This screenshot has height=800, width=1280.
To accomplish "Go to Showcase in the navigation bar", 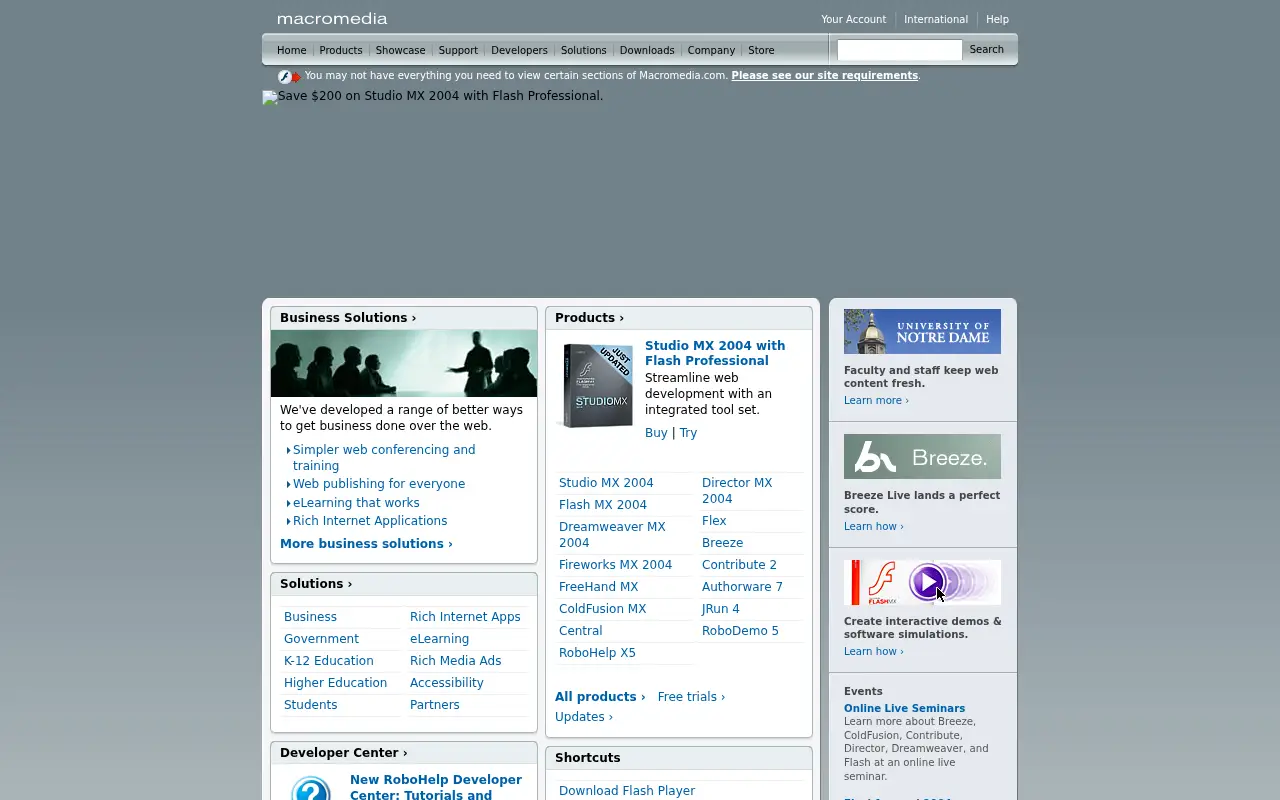I will (400, 50).
